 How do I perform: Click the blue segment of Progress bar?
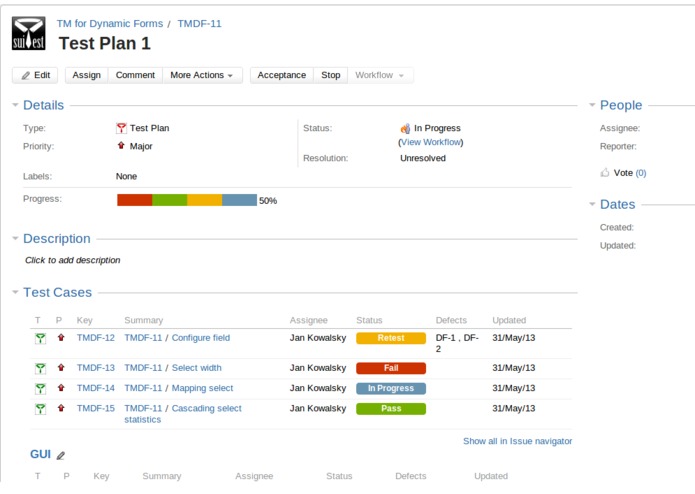239,200
